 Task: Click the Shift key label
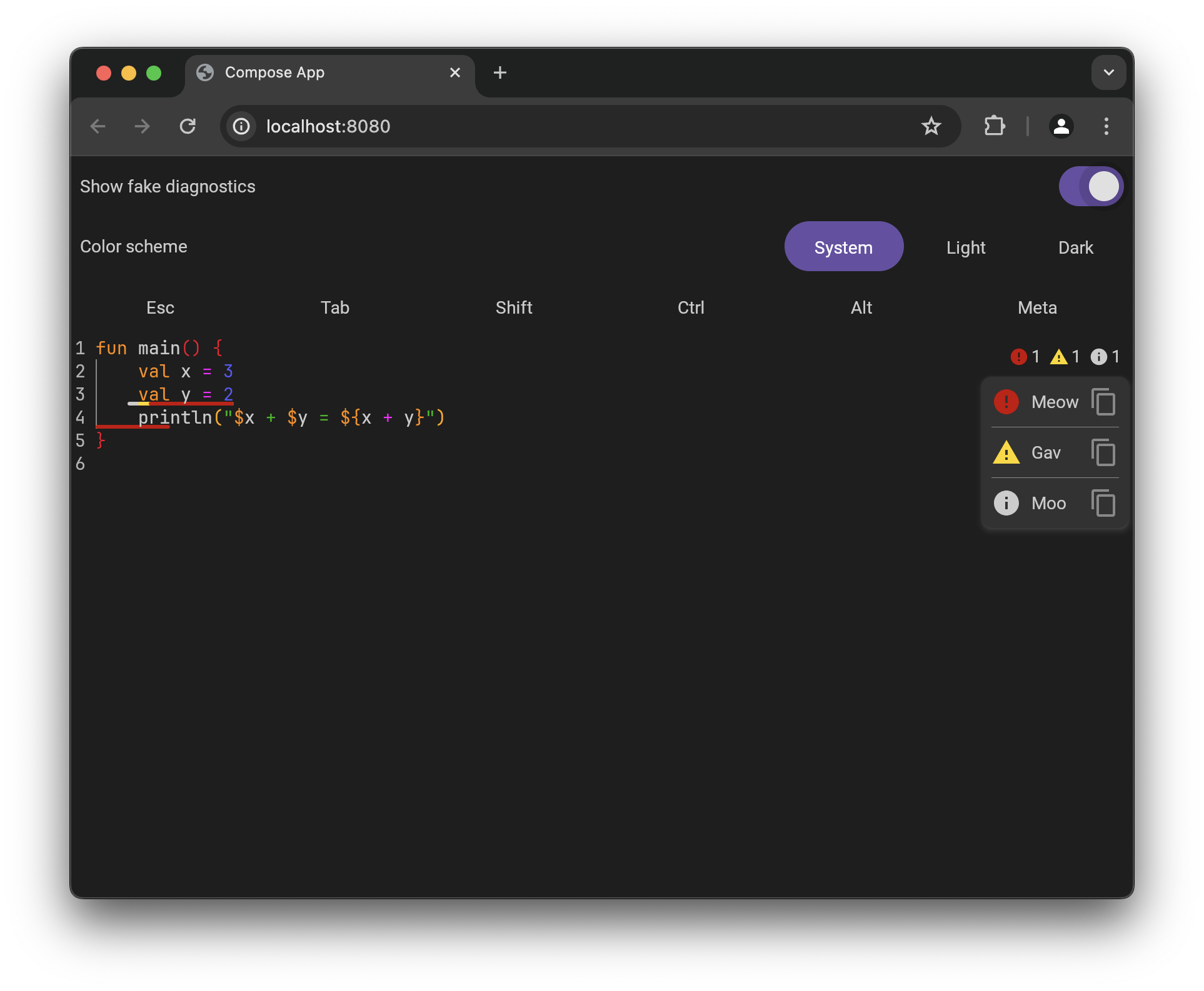[514, 307]
